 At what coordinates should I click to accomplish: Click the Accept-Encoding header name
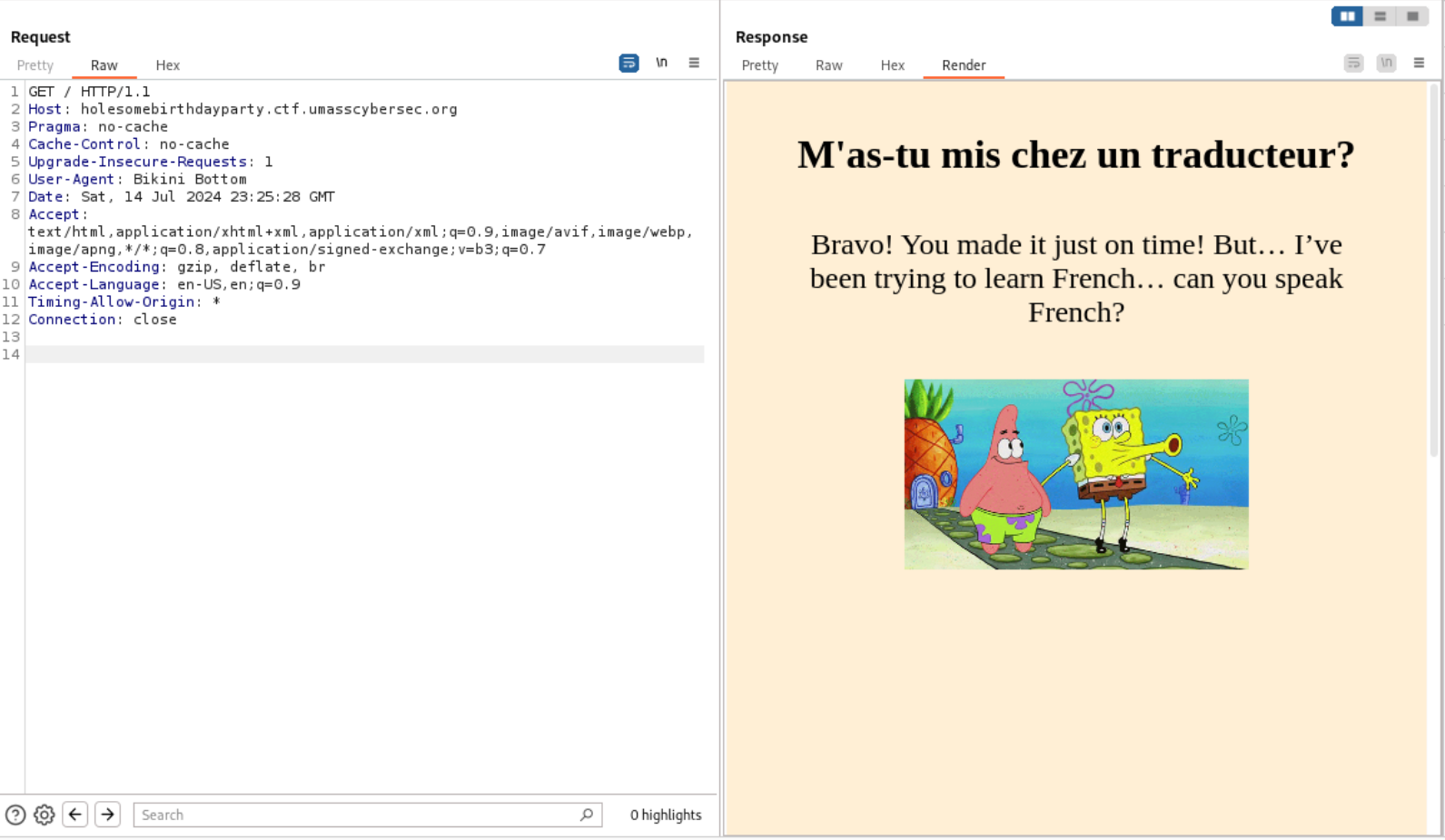(94, 267)
